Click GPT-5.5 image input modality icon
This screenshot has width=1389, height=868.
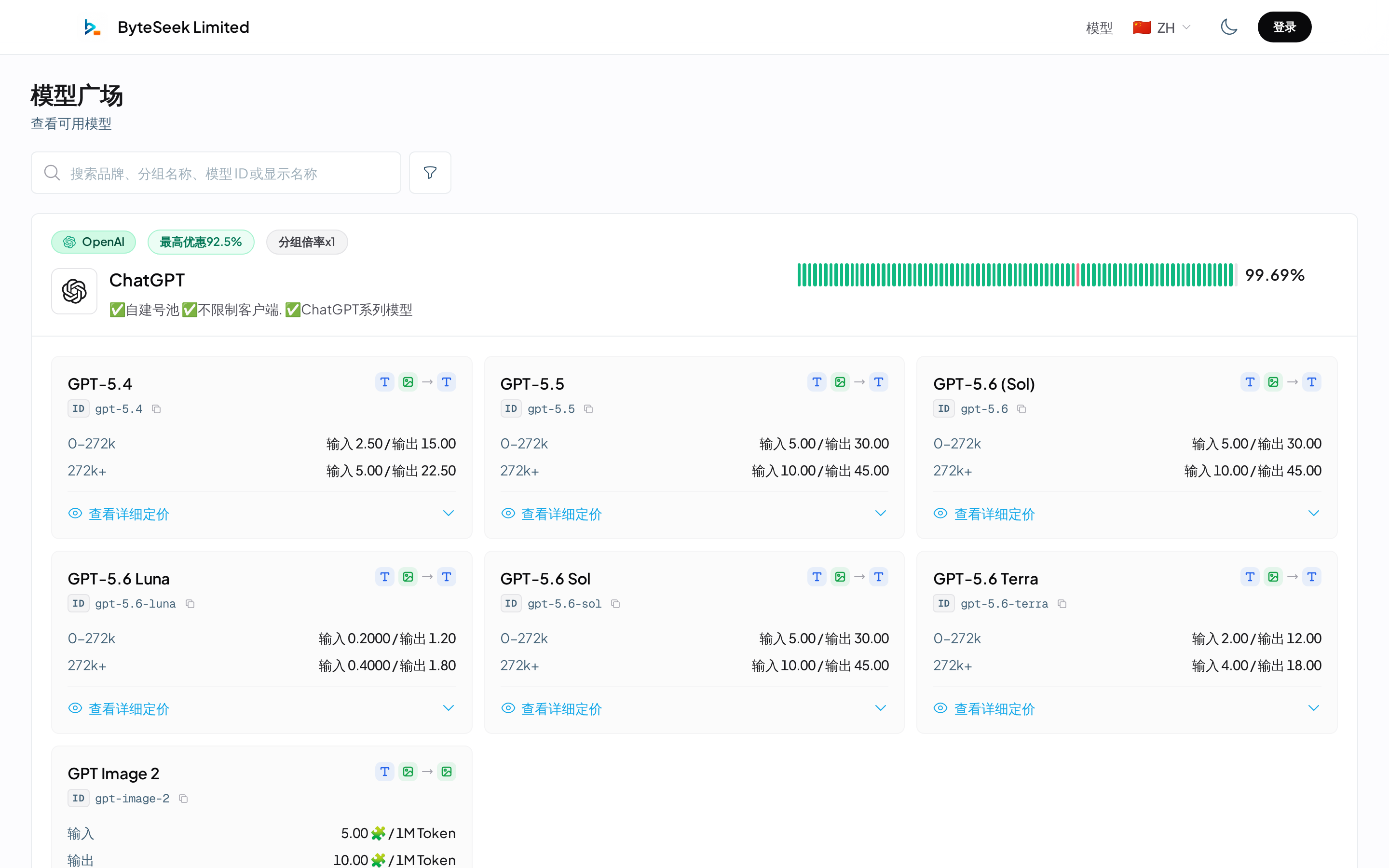[840, 382]
